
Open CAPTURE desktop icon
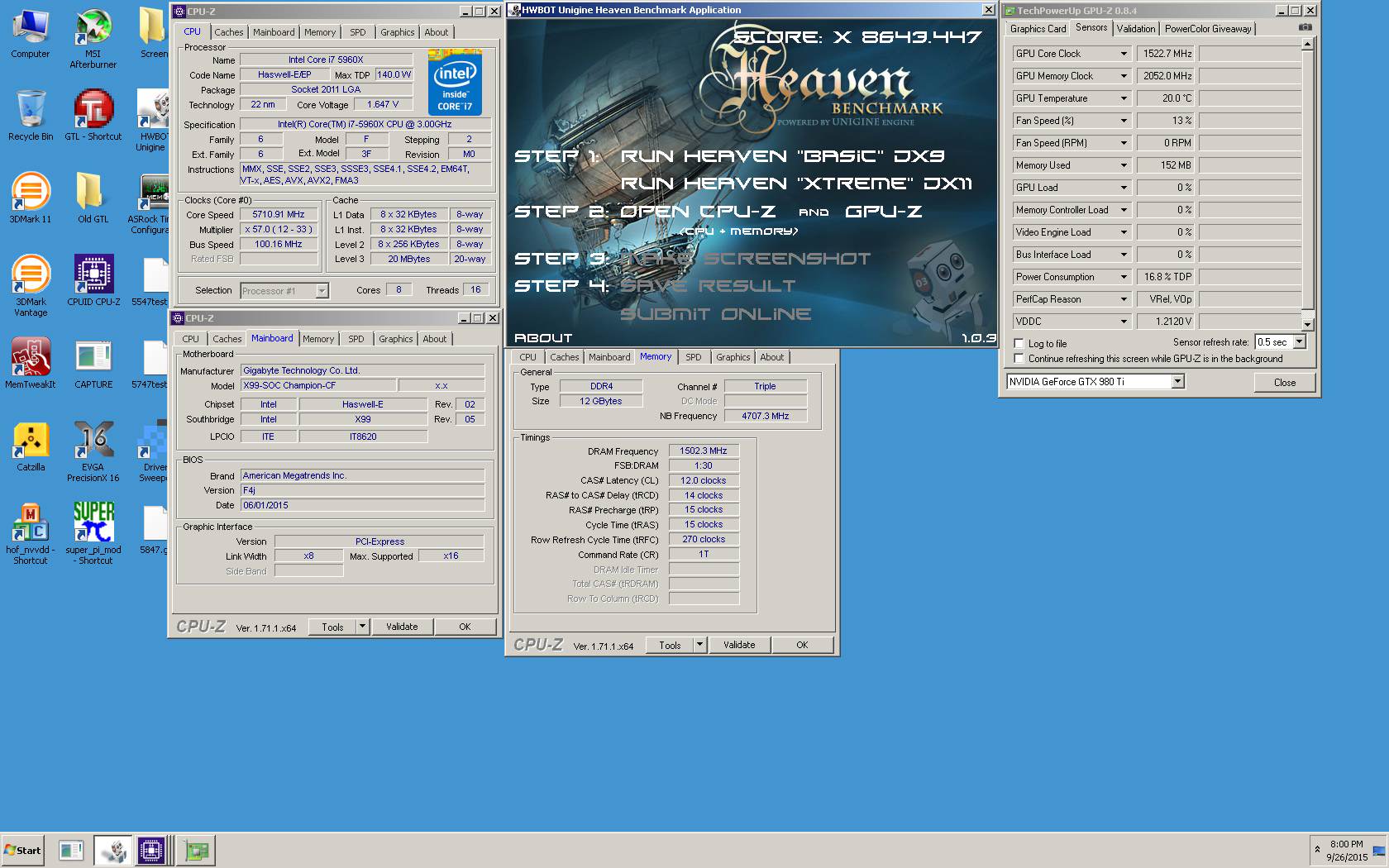[93, 364]
